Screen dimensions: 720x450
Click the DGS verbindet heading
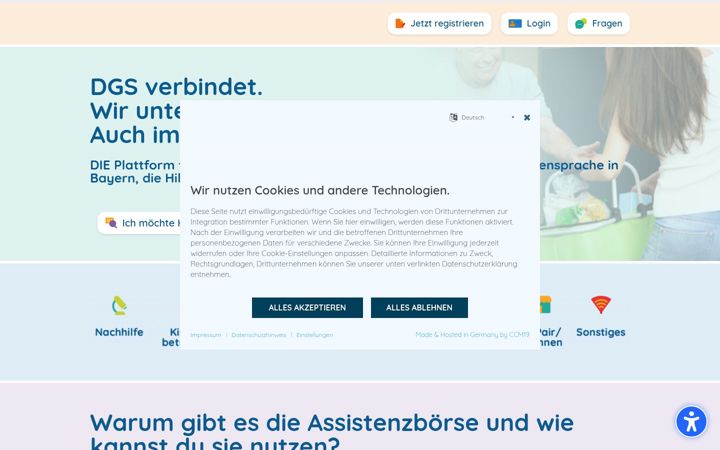(176, 87)
